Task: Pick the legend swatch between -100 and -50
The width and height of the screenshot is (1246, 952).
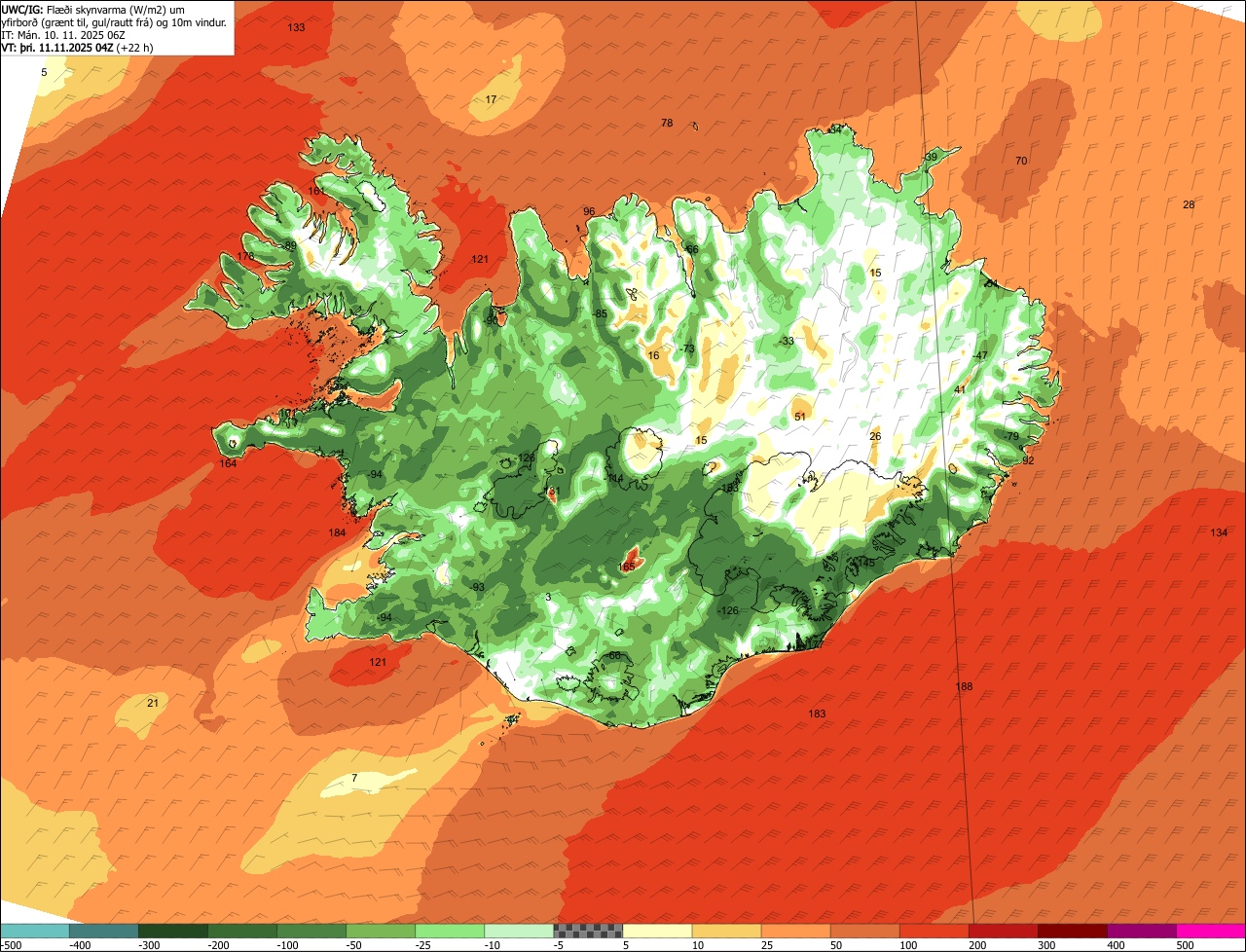Action: click(x=311, y=931)
